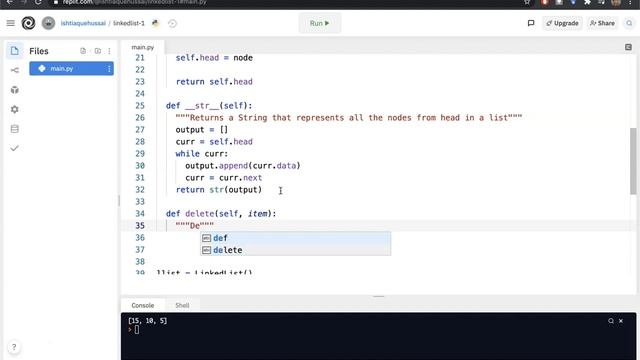Click the 'self.head = node' line
This screenshot has width=640, height=360.
(x=214, y=58)
